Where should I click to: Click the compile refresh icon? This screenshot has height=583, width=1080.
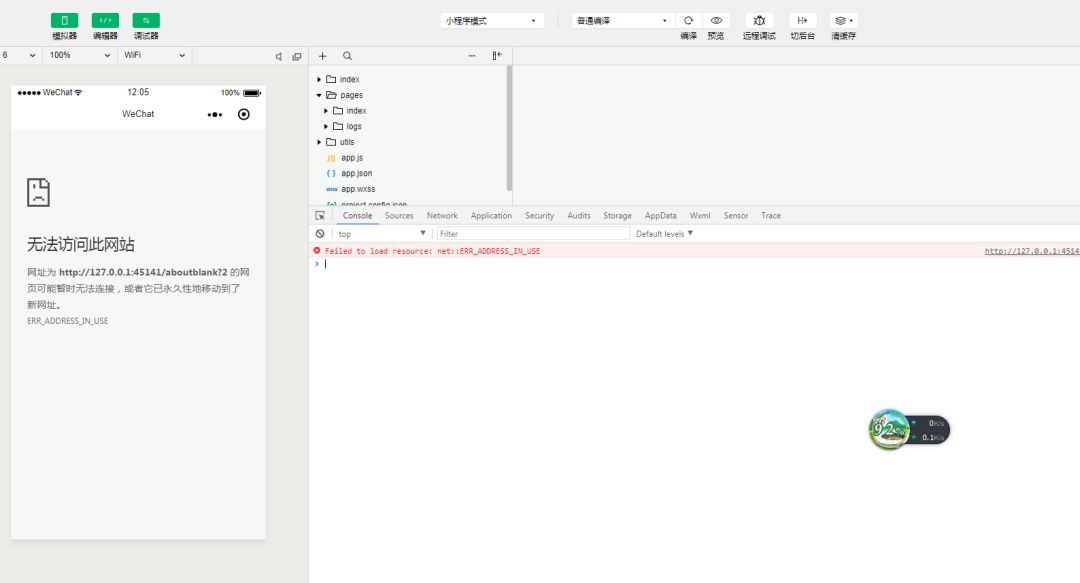(688, 21)
